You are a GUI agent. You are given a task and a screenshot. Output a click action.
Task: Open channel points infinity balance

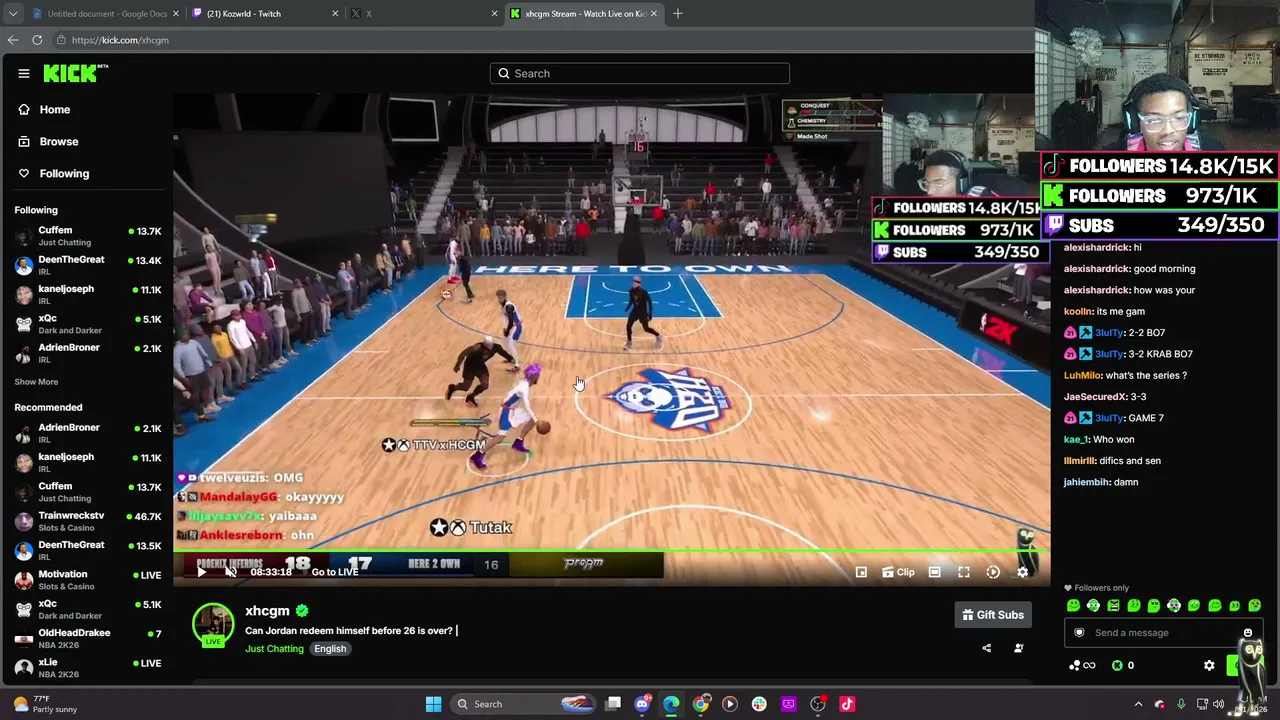(1082, 665)
